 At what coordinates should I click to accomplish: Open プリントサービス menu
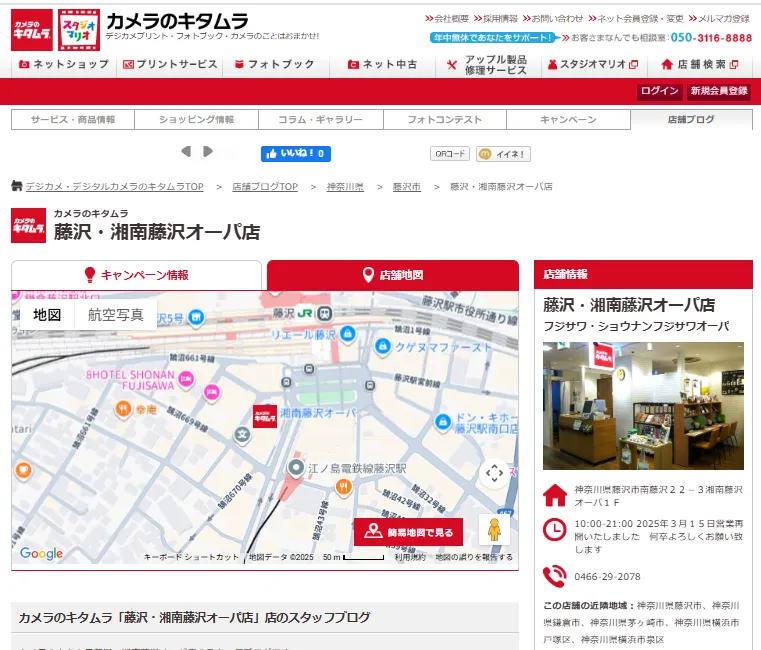click(170, 64)
